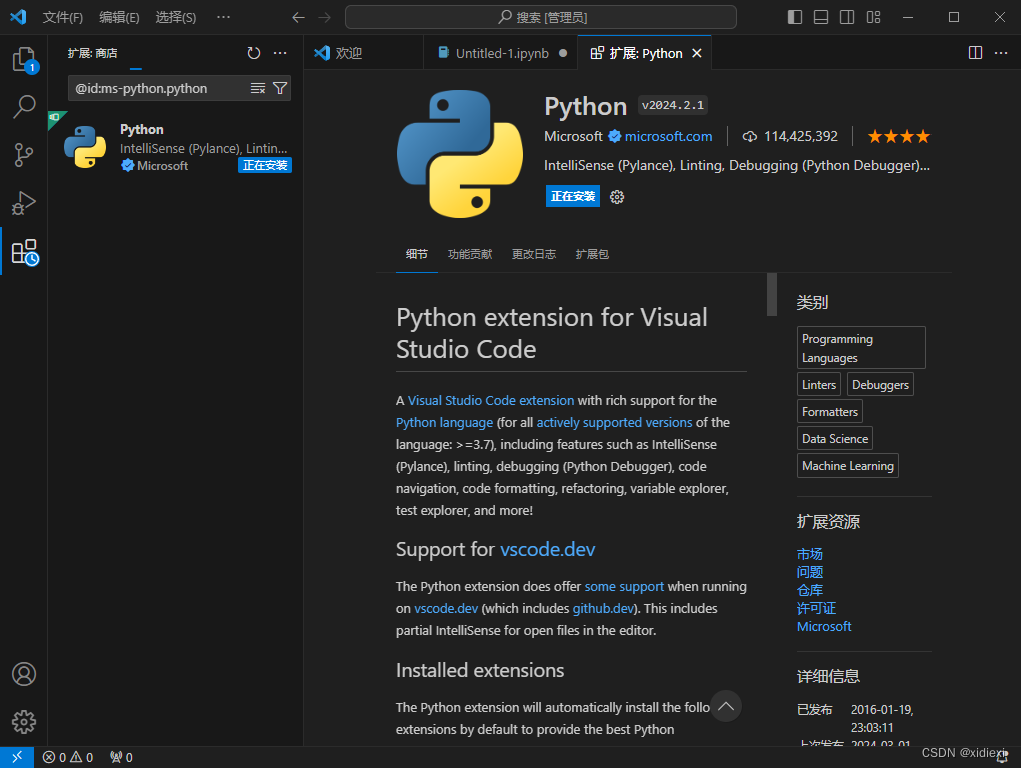Click the command center search box
1021x768 pixels.
pos(541,17)
